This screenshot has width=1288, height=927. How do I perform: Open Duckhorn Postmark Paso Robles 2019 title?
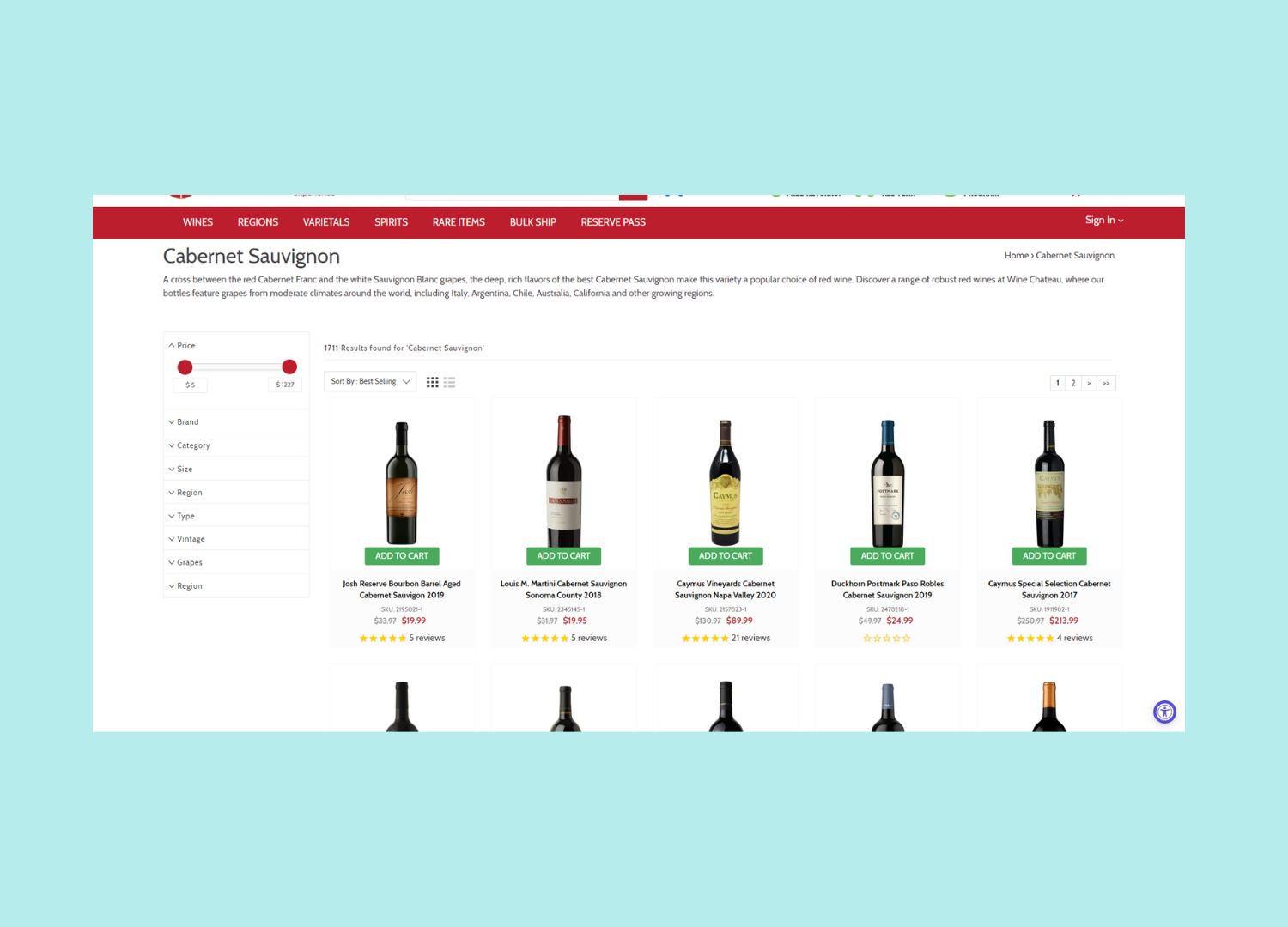[x=887, y=590]
